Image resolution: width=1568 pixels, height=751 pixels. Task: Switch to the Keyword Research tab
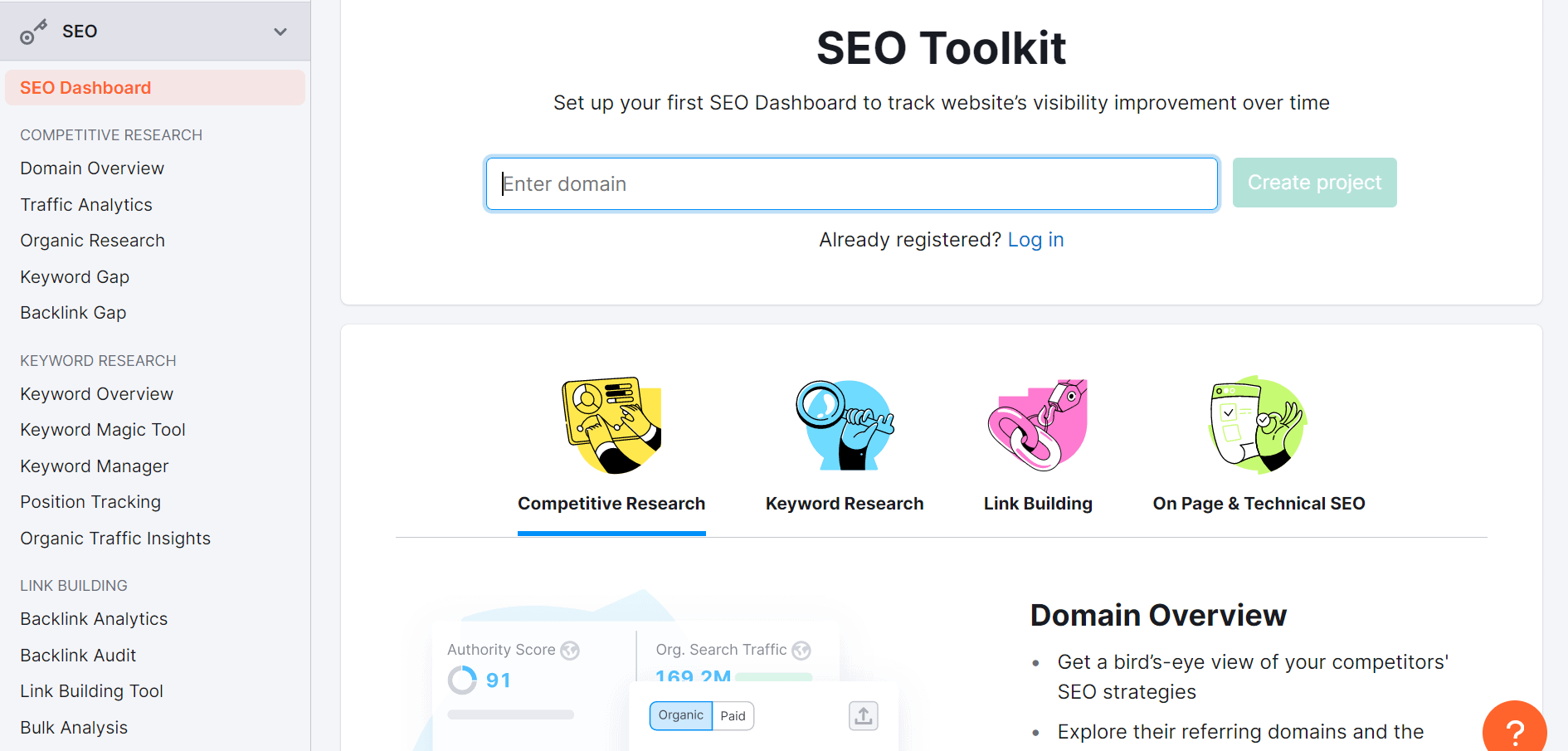pos(845,504)
